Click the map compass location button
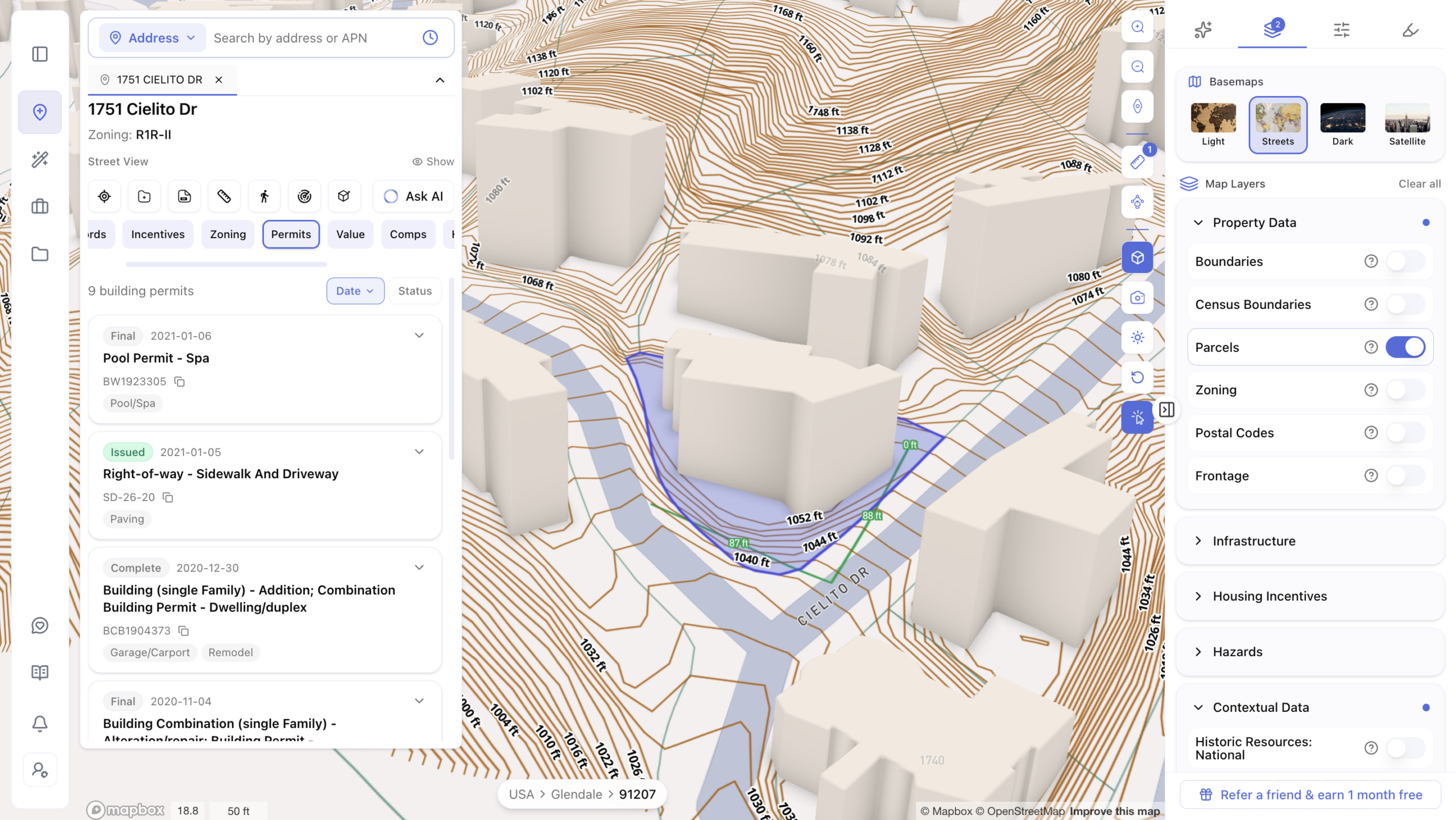 pos(1137,106)
